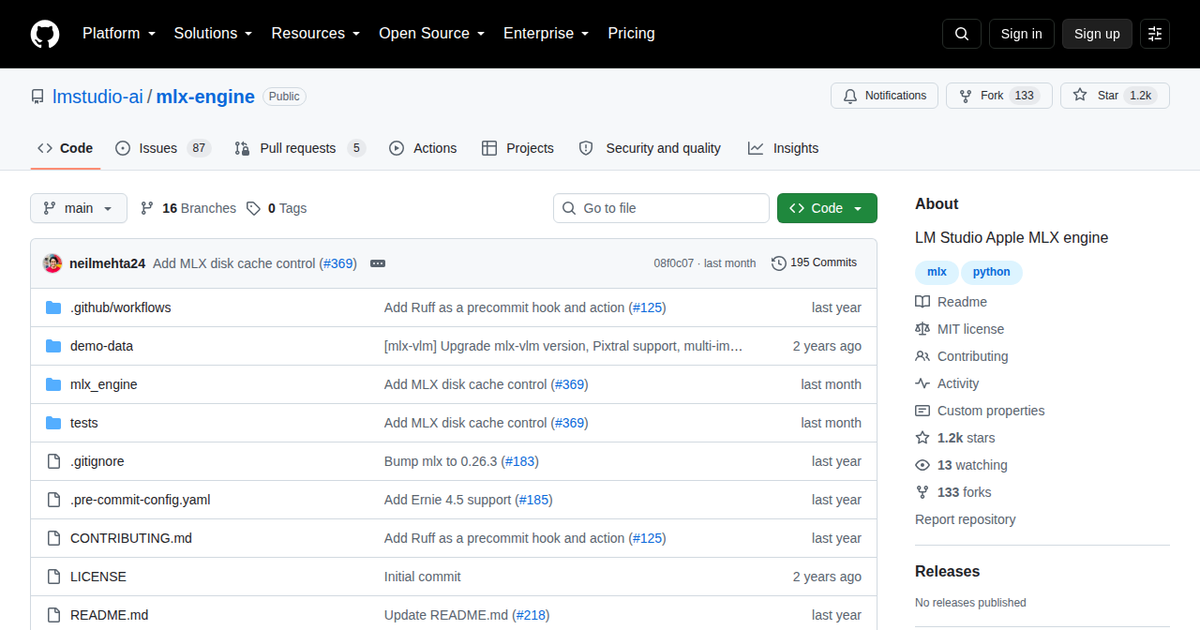
Task: Click the Report repository link
Action: [965, 520]
